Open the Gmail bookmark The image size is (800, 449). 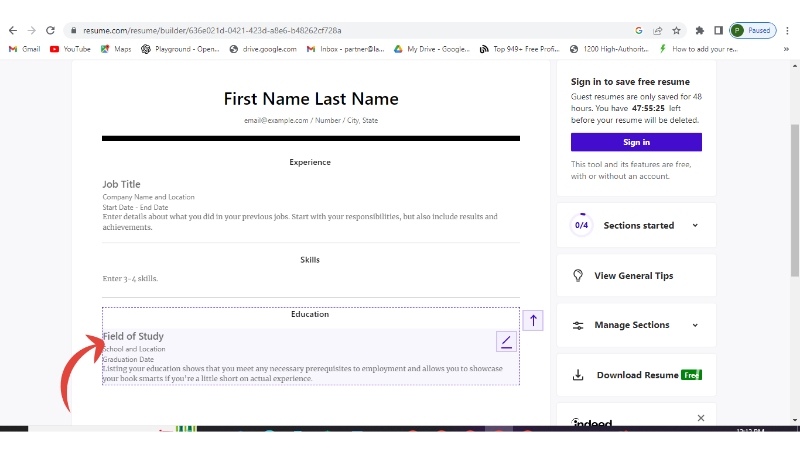coord(25,48)
